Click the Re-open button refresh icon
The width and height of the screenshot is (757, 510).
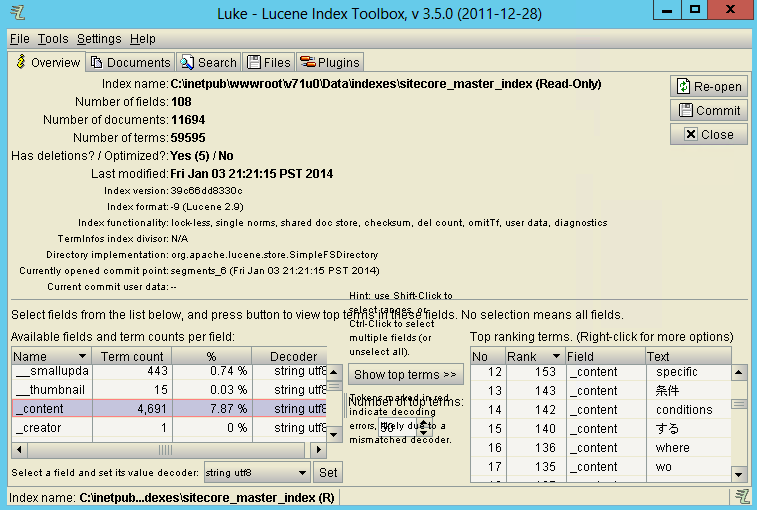point(683,86)
